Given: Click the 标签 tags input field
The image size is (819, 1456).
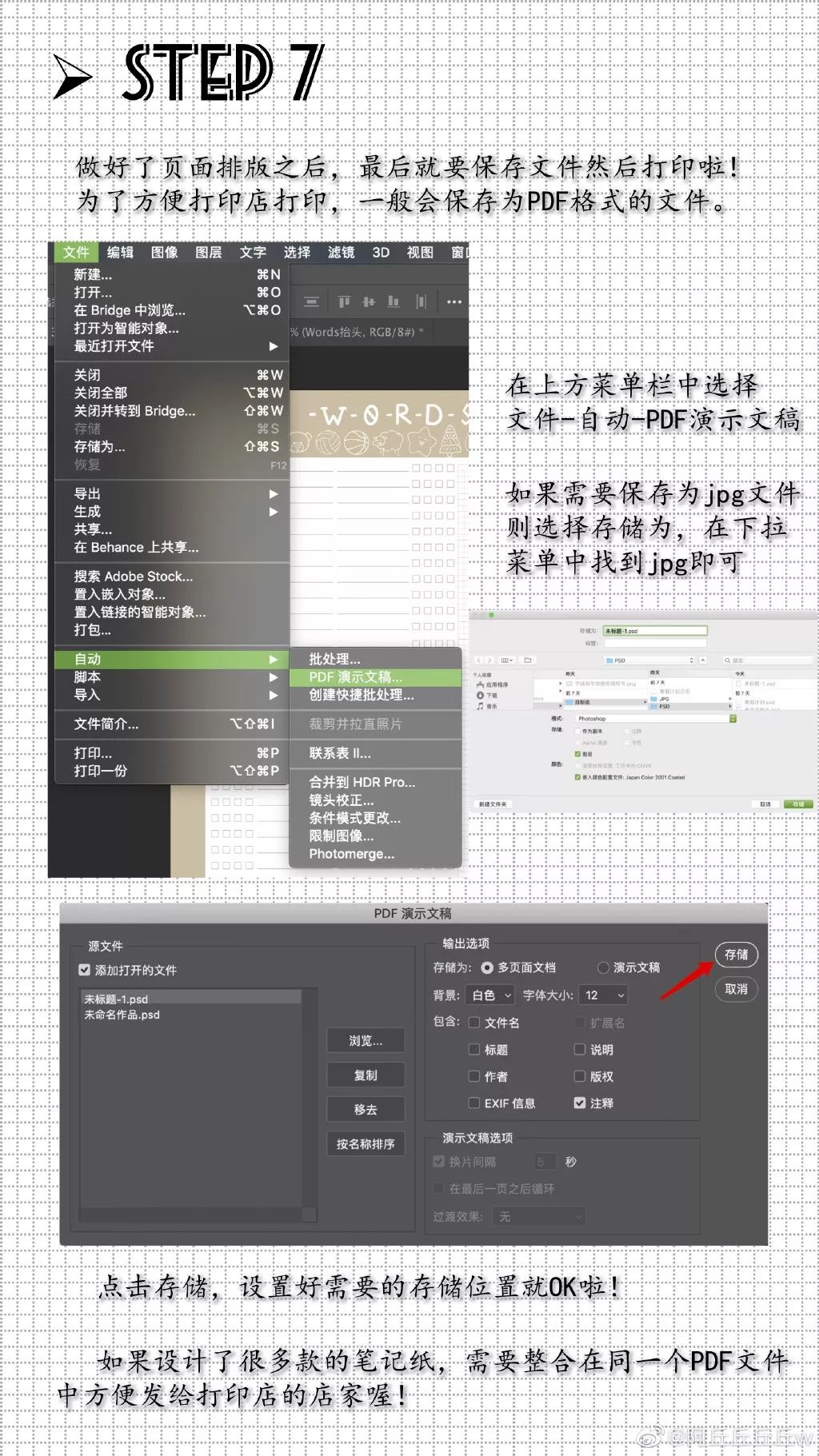Looking at the screenshot, I should (655, 643).
